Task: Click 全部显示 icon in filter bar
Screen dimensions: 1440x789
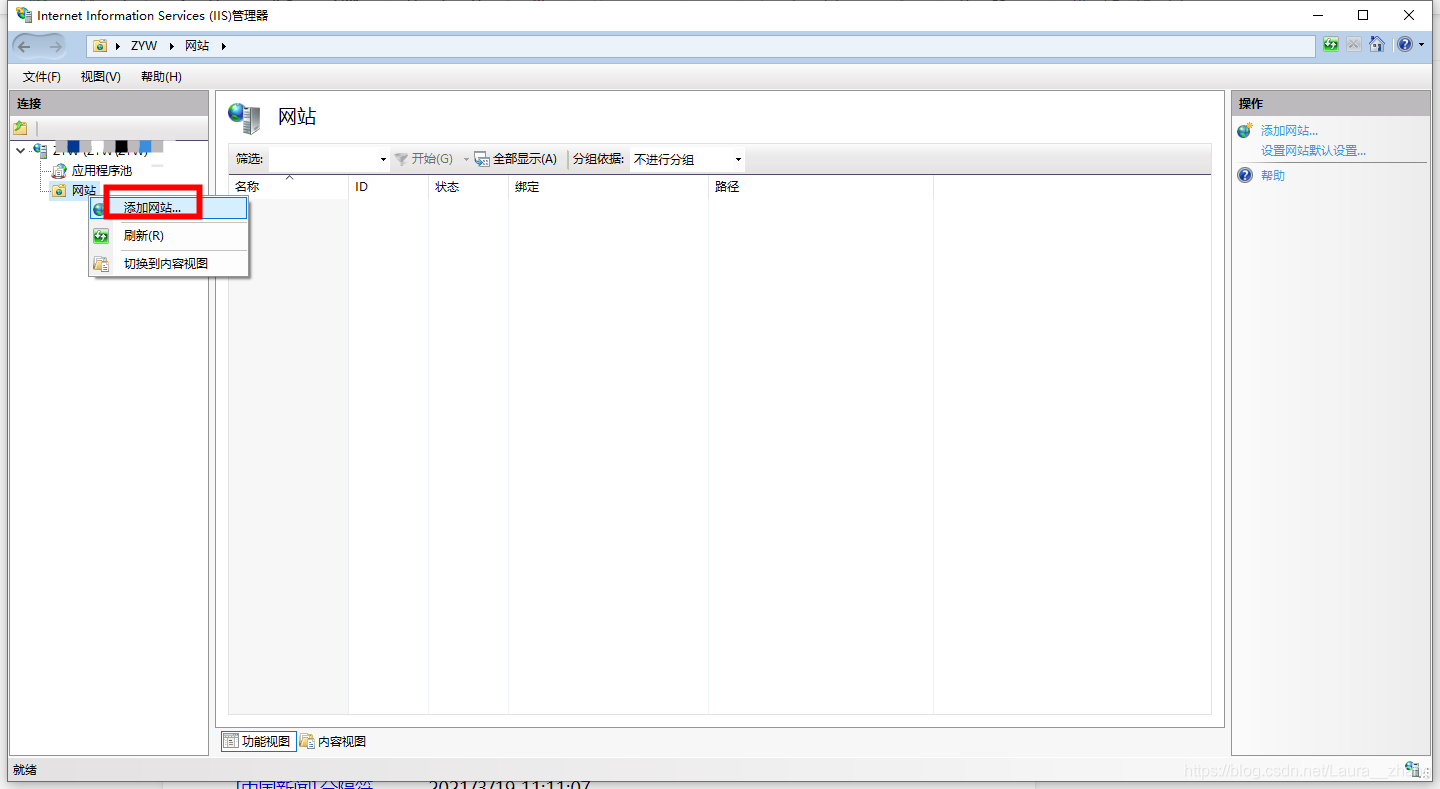Action: pos(482,159)
